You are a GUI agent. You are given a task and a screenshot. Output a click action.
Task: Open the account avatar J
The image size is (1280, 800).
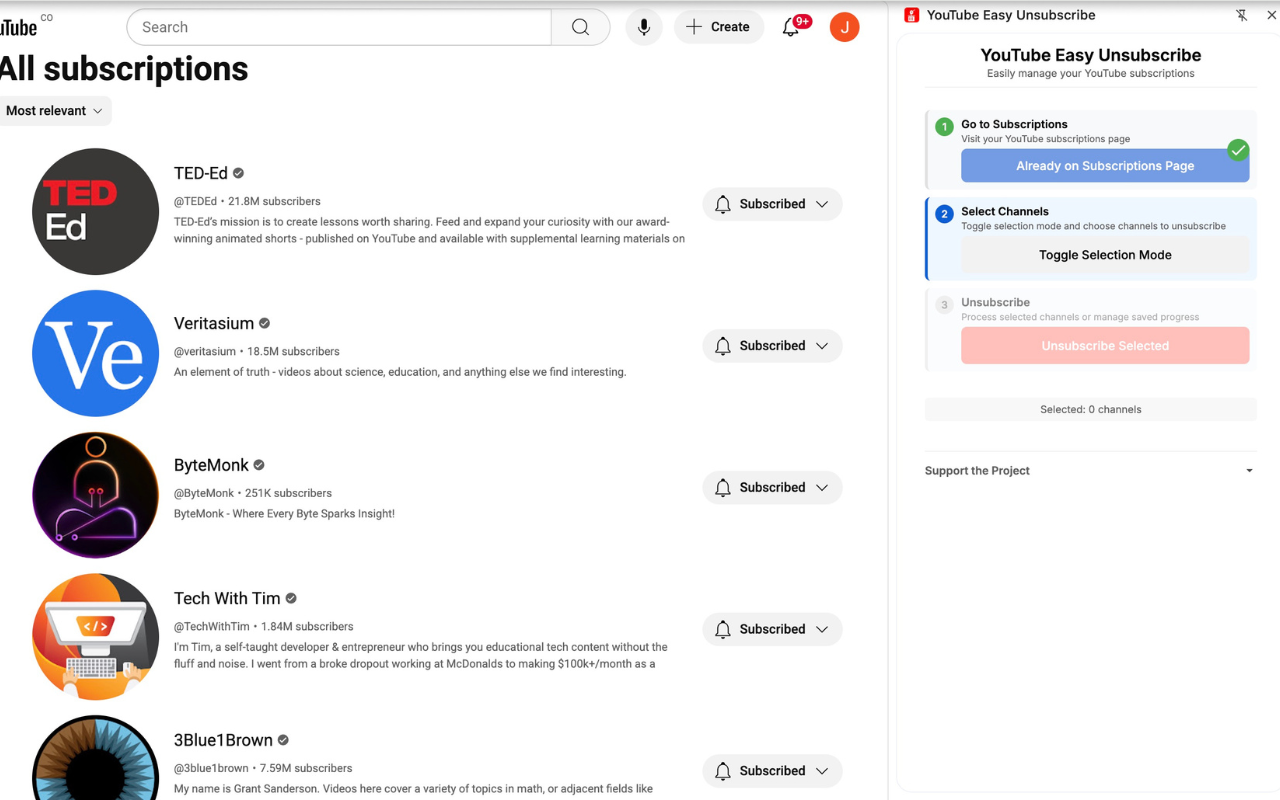pos(845,27)
